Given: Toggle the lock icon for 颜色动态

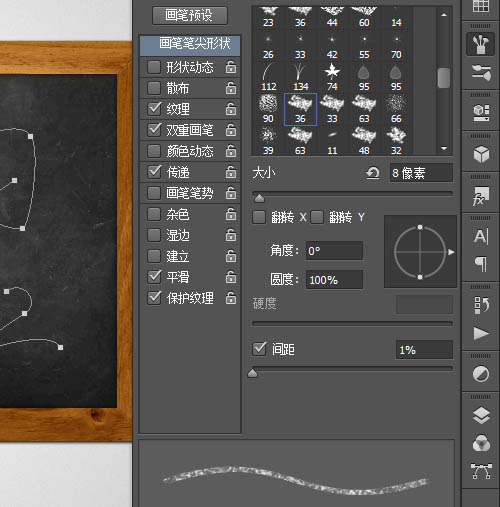Looking at the screenshot, I should tap(231, 151).
